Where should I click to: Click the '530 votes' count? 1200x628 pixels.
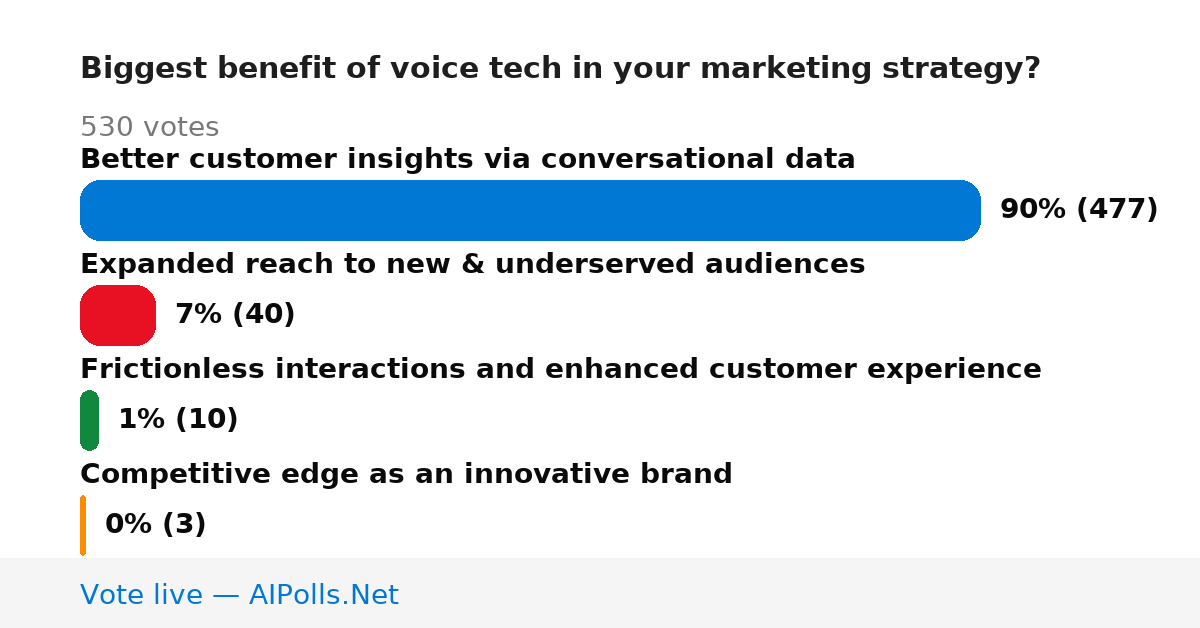149,127
